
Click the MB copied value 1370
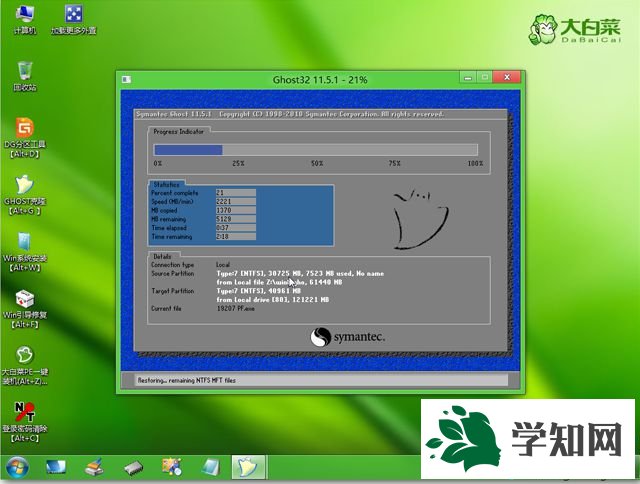click(236, 210)
